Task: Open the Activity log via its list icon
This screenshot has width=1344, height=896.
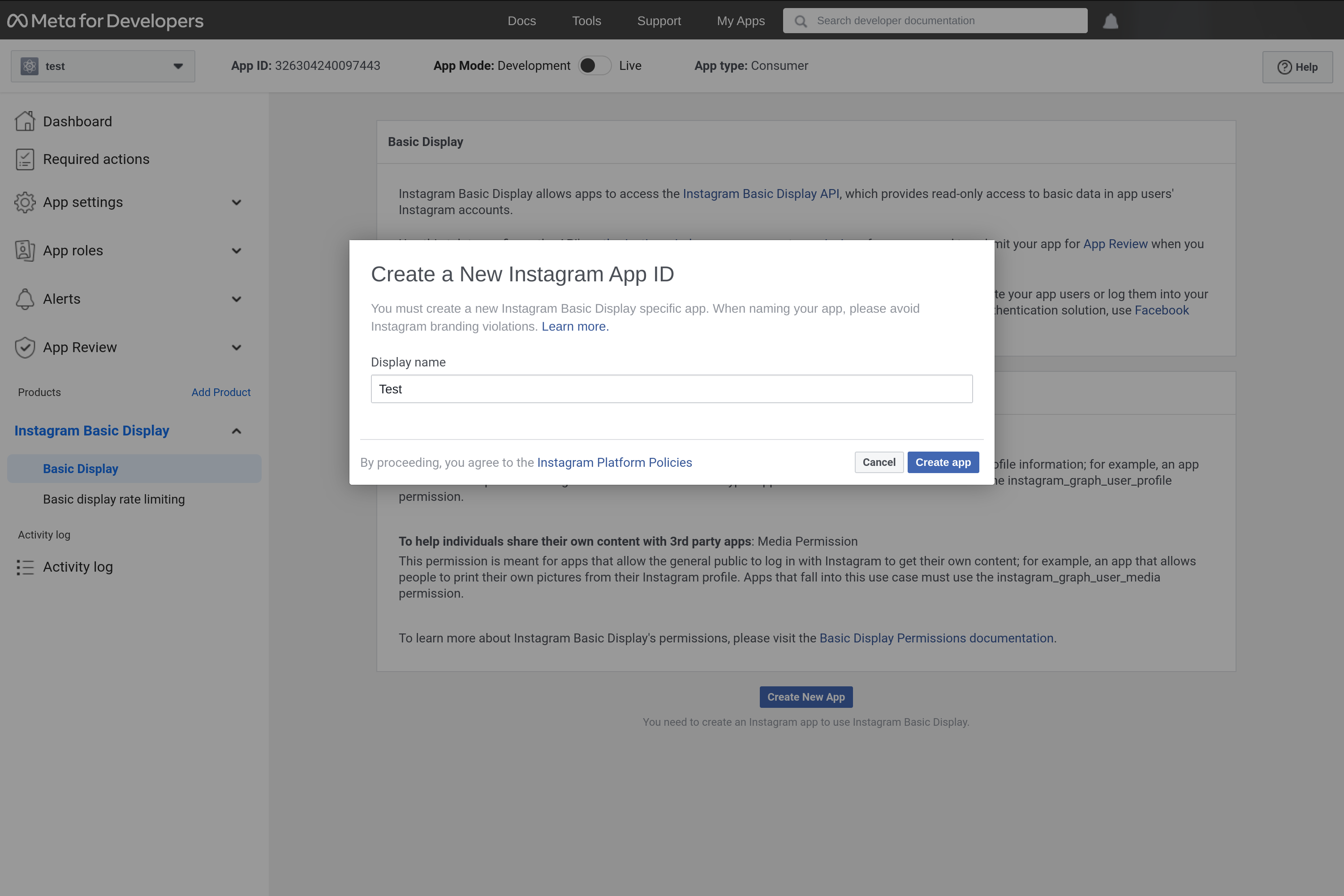Action: tap(25, 567)
